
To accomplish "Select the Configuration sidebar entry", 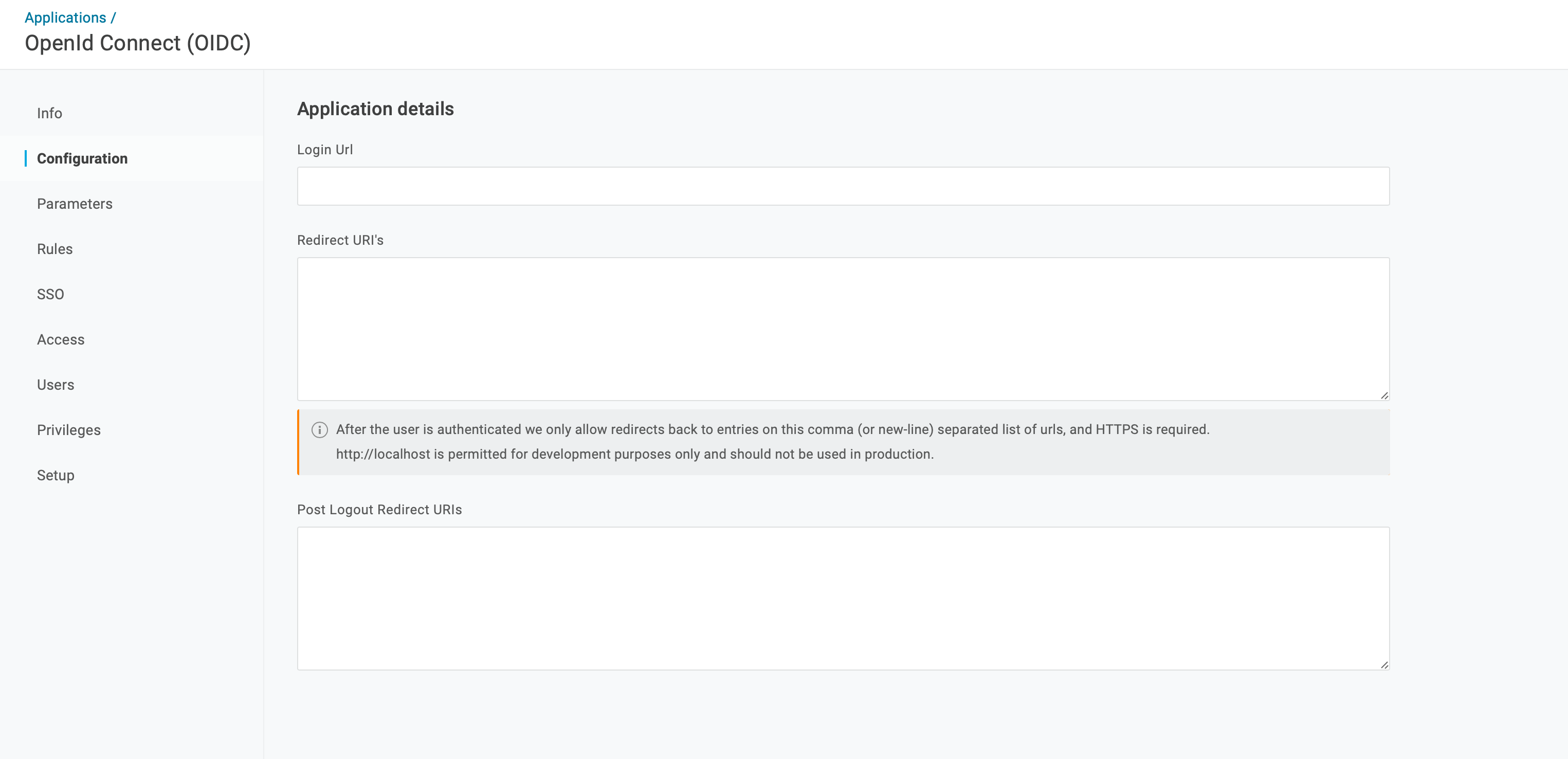I will tap(82, 158).
